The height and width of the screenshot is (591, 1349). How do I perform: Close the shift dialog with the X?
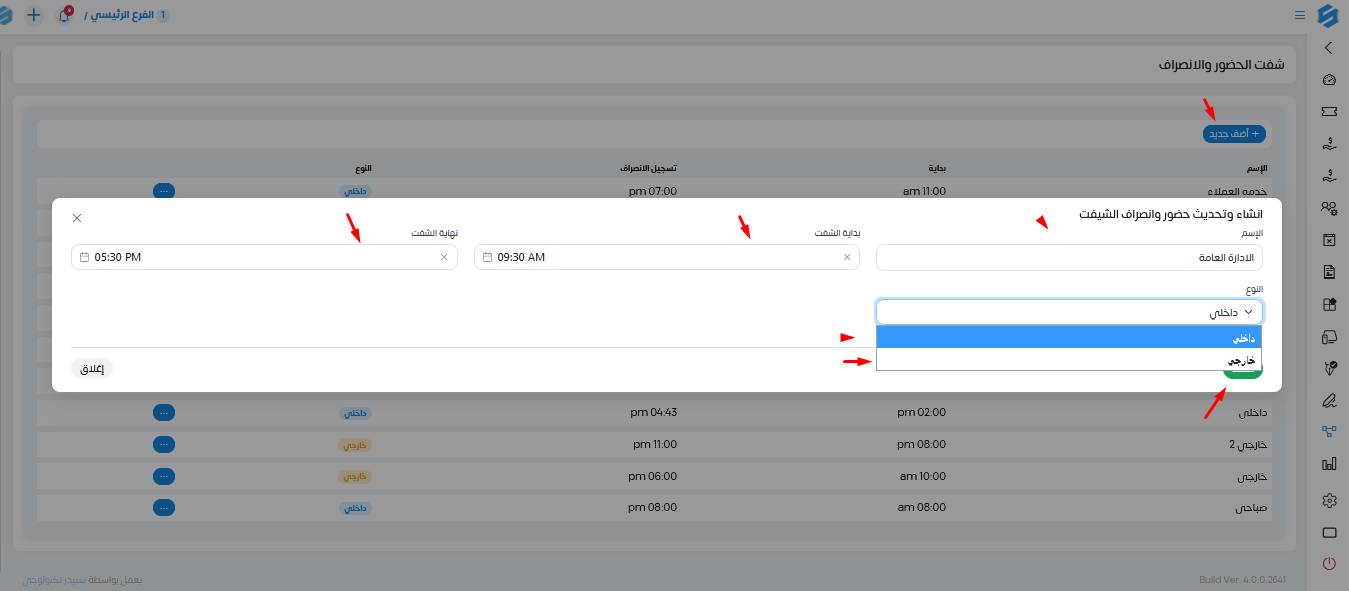coord(77,218)
